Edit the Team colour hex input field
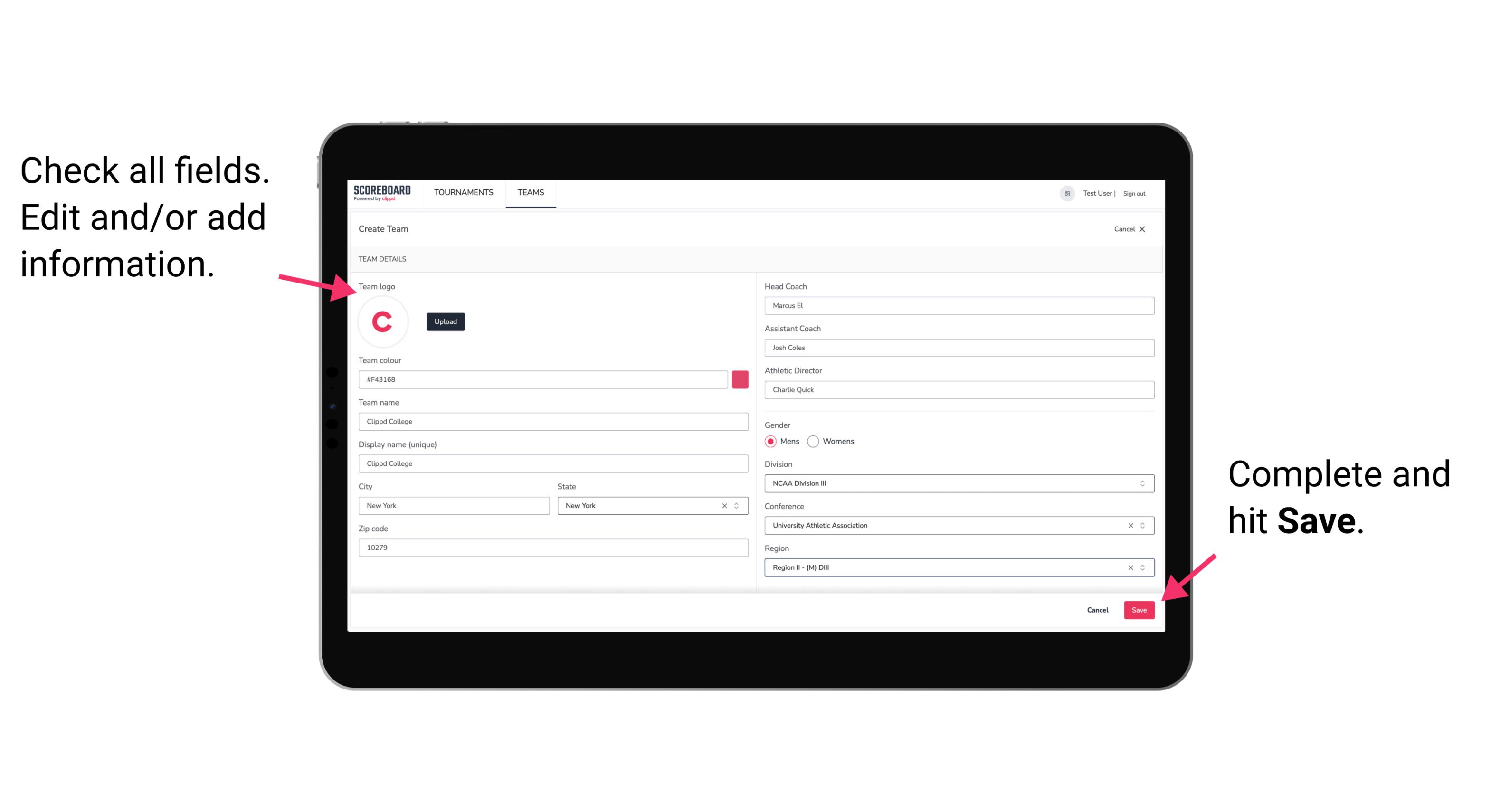 tap(545, 379)
